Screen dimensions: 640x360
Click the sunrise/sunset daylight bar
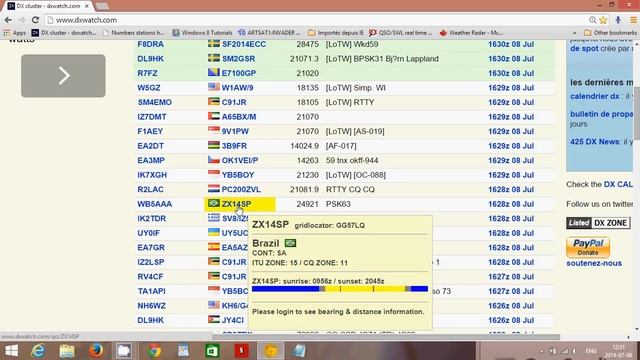(340, 289)
